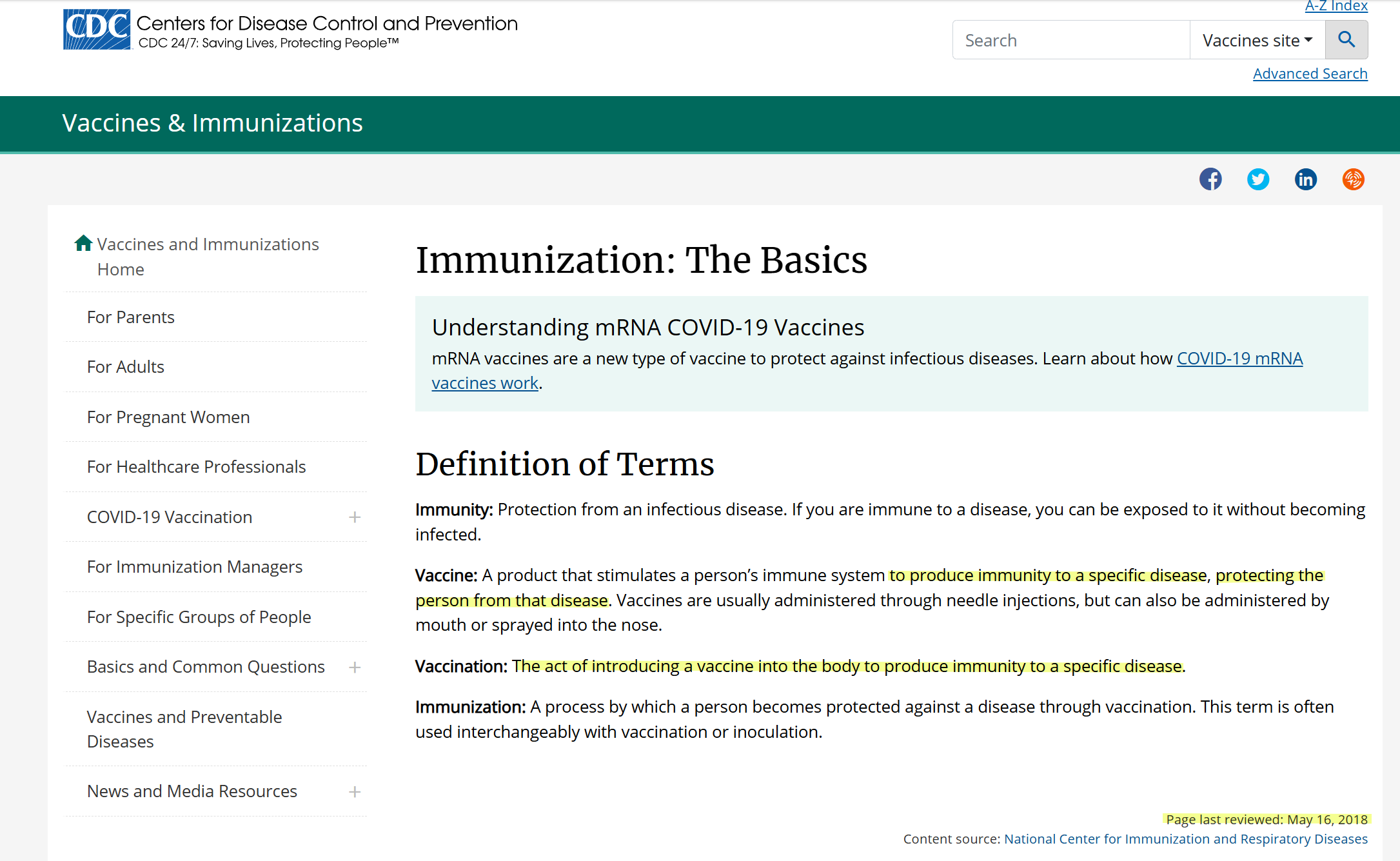This screenshot has height=861, width=1400.
Task: Click the home icon in sidebar
Action: point(83,243)
